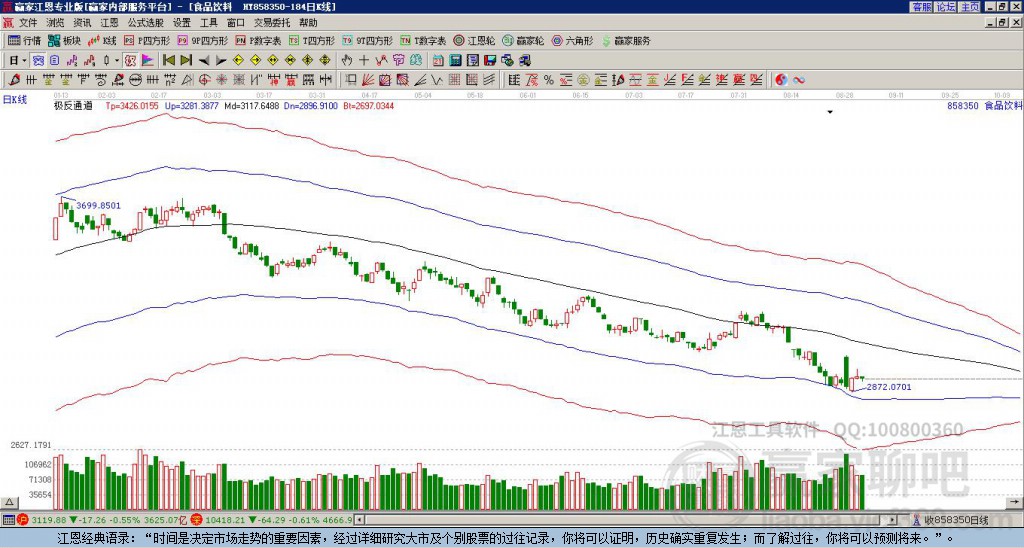Enable the crosshair cursor tool
Viewport: 1024px width, 548px height.
[364, 61]
